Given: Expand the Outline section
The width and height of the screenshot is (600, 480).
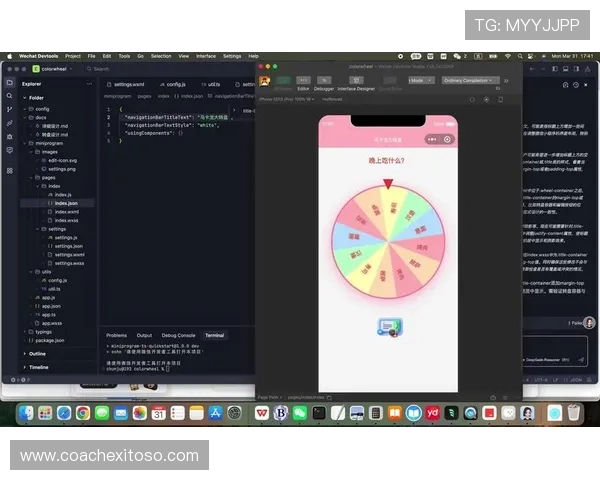Looking at the screenshot, I should [37, 353].
